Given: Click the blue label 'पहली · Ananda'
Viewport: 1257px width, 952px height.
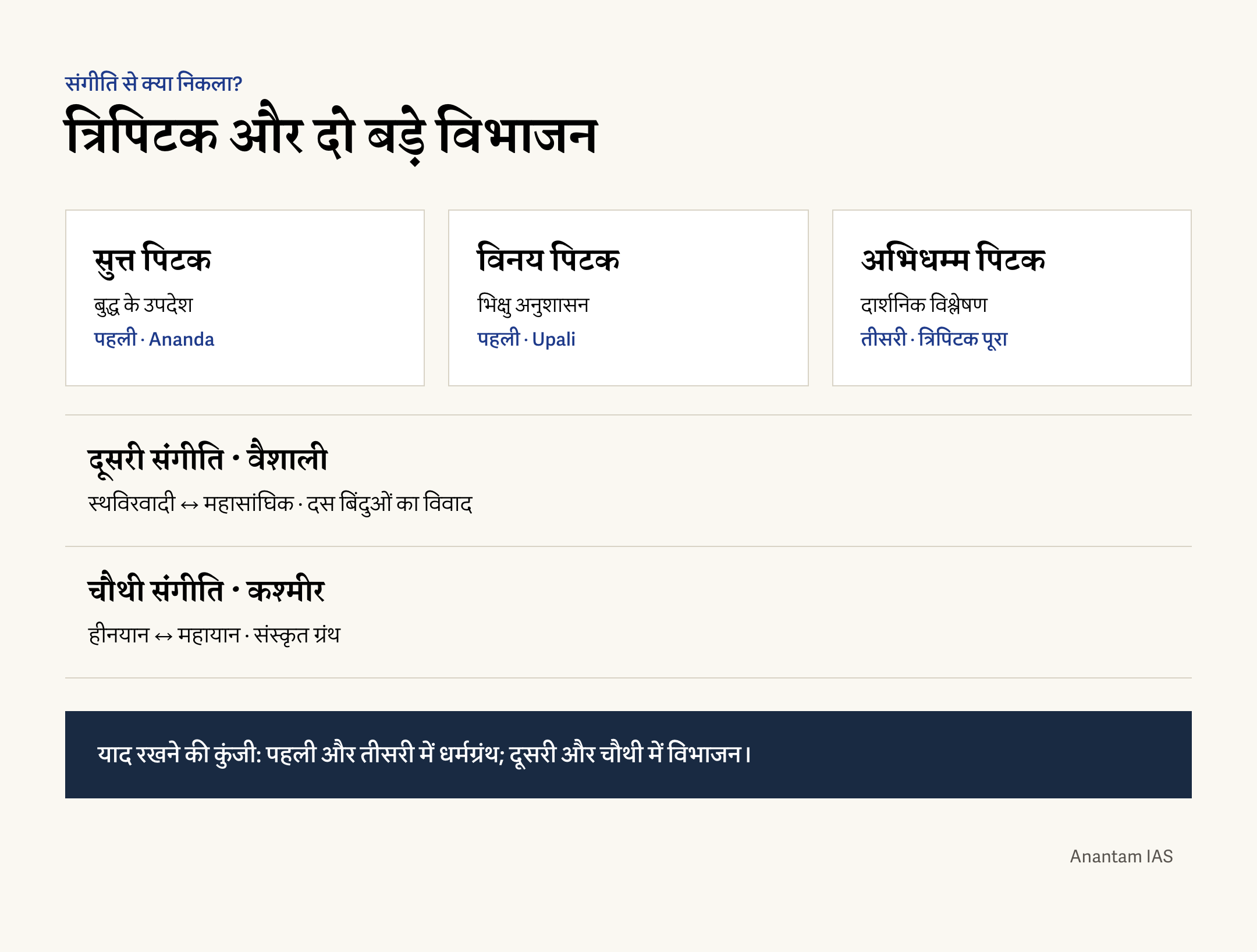Looking at the screenshot, I should click(154, 339).
